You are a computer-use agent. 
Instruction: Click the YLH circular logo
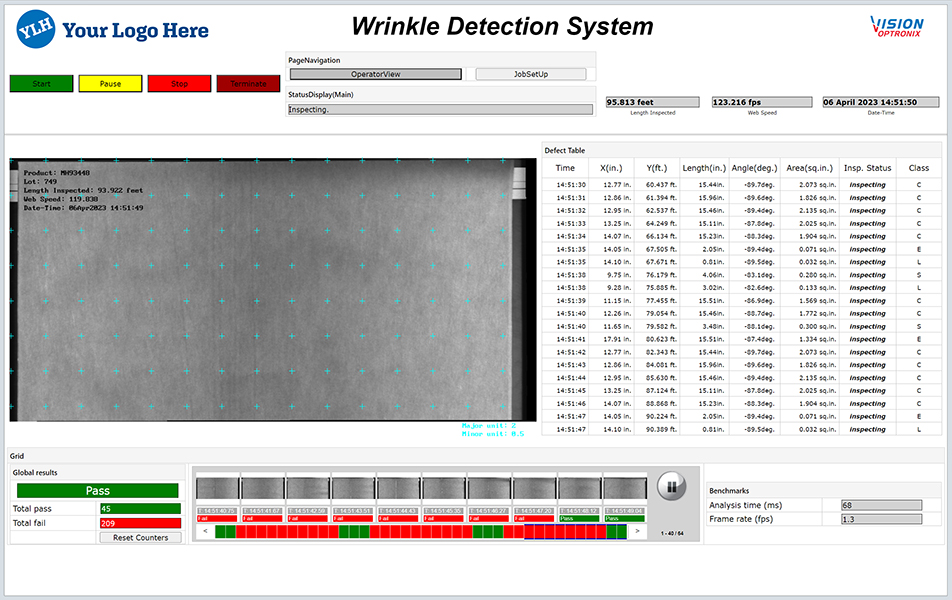tap(35, 30)
